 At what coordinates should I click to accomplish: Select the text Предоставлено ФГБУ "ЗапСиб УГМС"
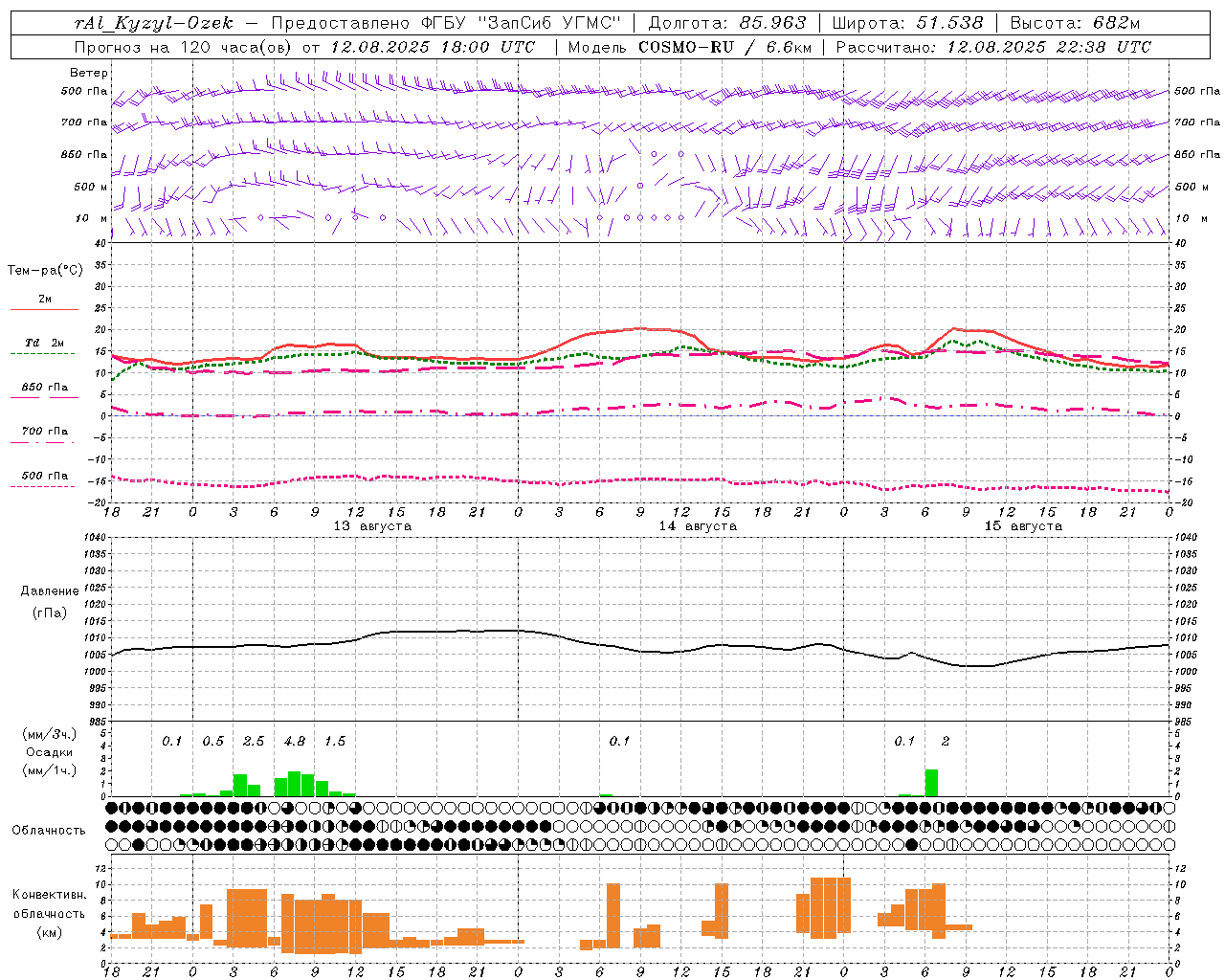click(x=446, y=23)
